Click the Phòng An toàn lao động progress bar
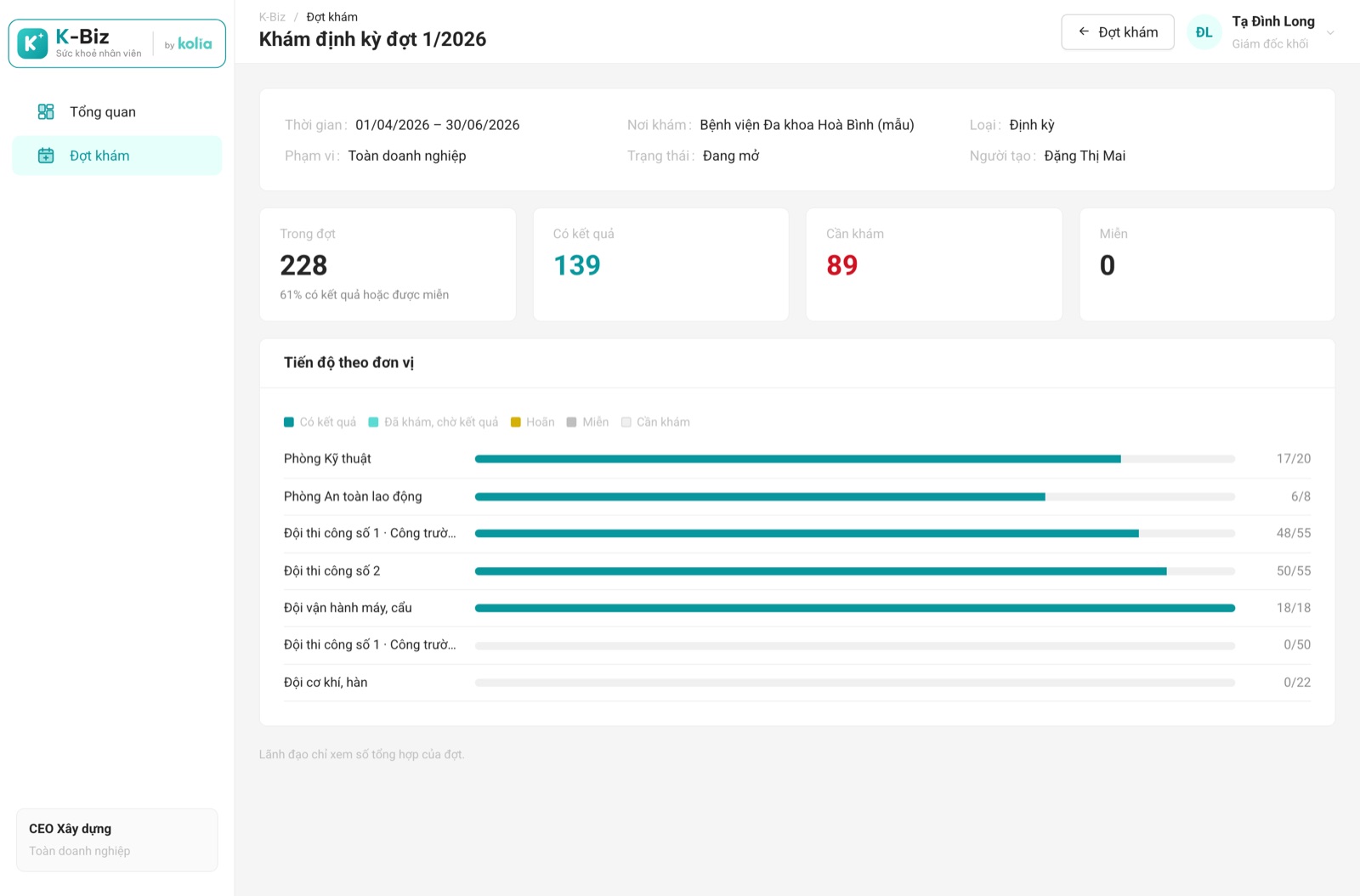 point(855,496)
